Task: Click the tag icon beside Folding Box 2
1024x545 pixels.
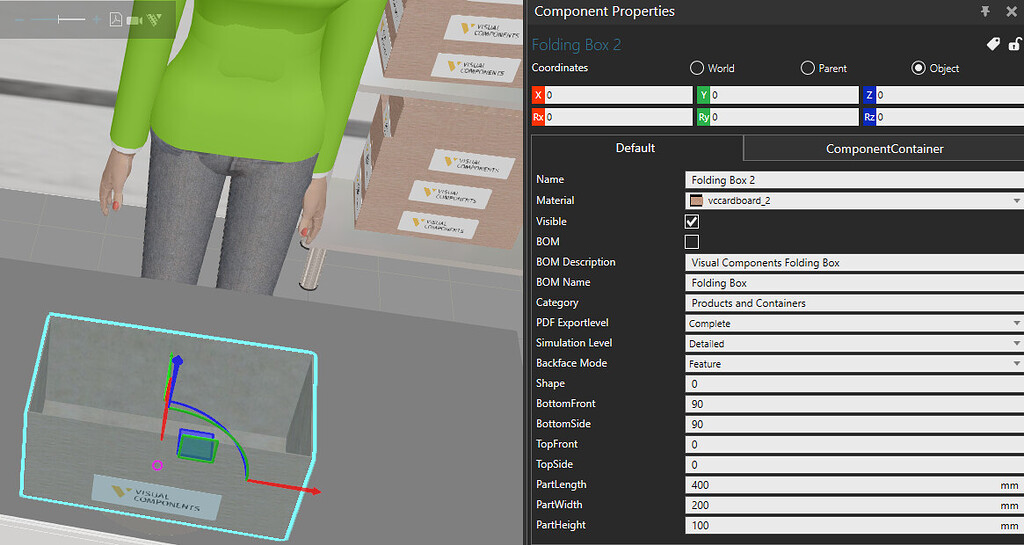Action: [993, 44]
